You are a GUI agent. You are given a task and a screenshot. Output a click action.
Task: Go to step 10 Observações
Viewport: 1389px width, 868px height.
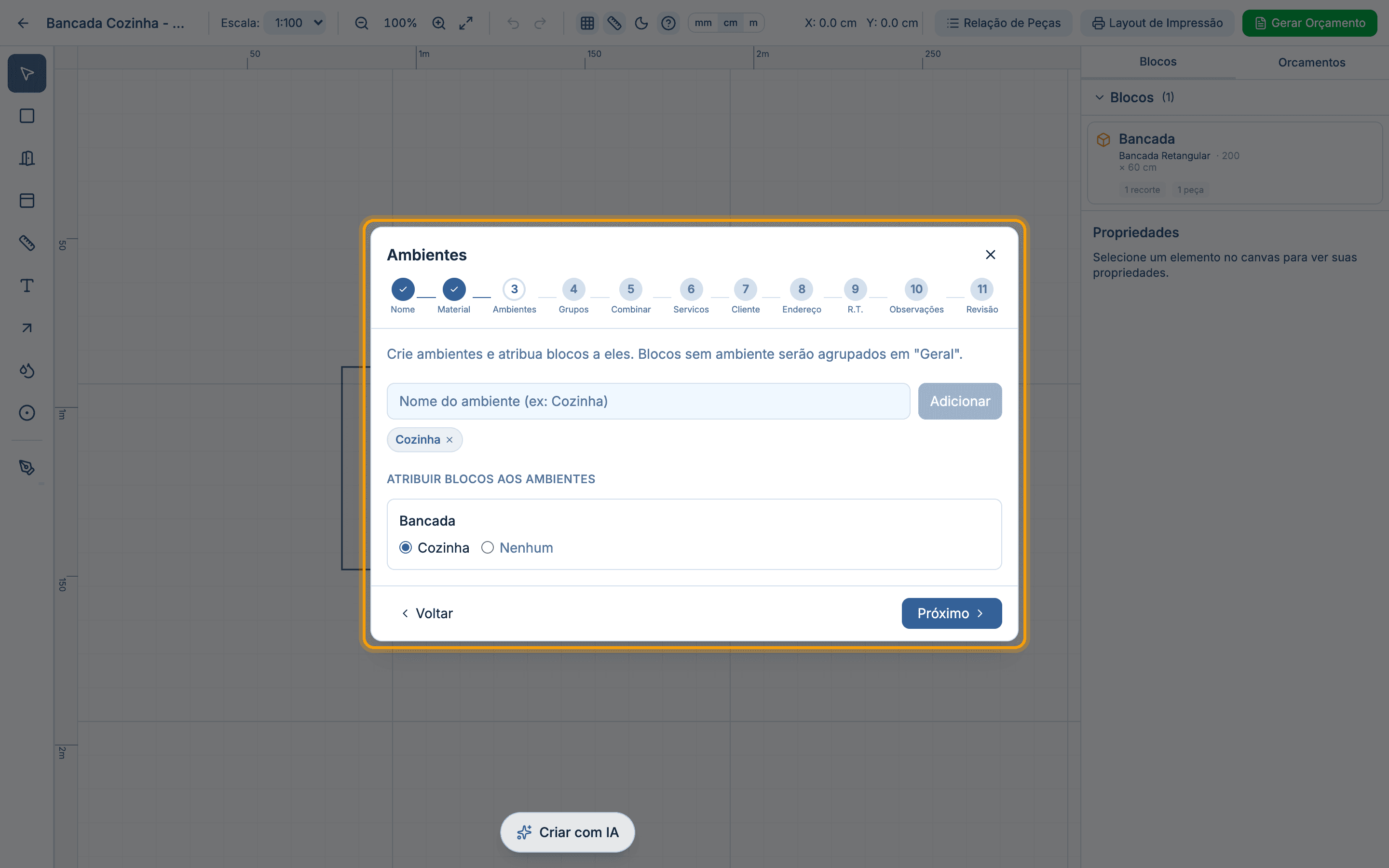point(917,296)
